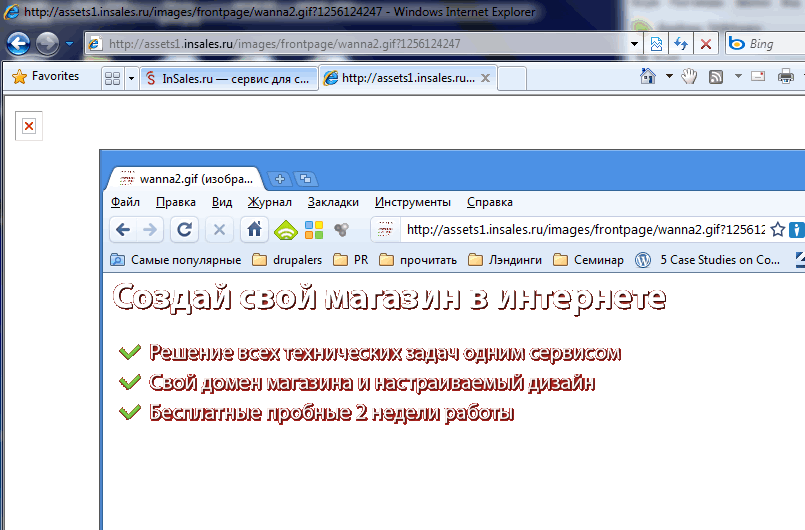Image resolution: width=805 pixels, height=530 pixels.
Task: Click the green wifi-style toolbar icon
Action: pyautogui.click(x=285, y=231)
